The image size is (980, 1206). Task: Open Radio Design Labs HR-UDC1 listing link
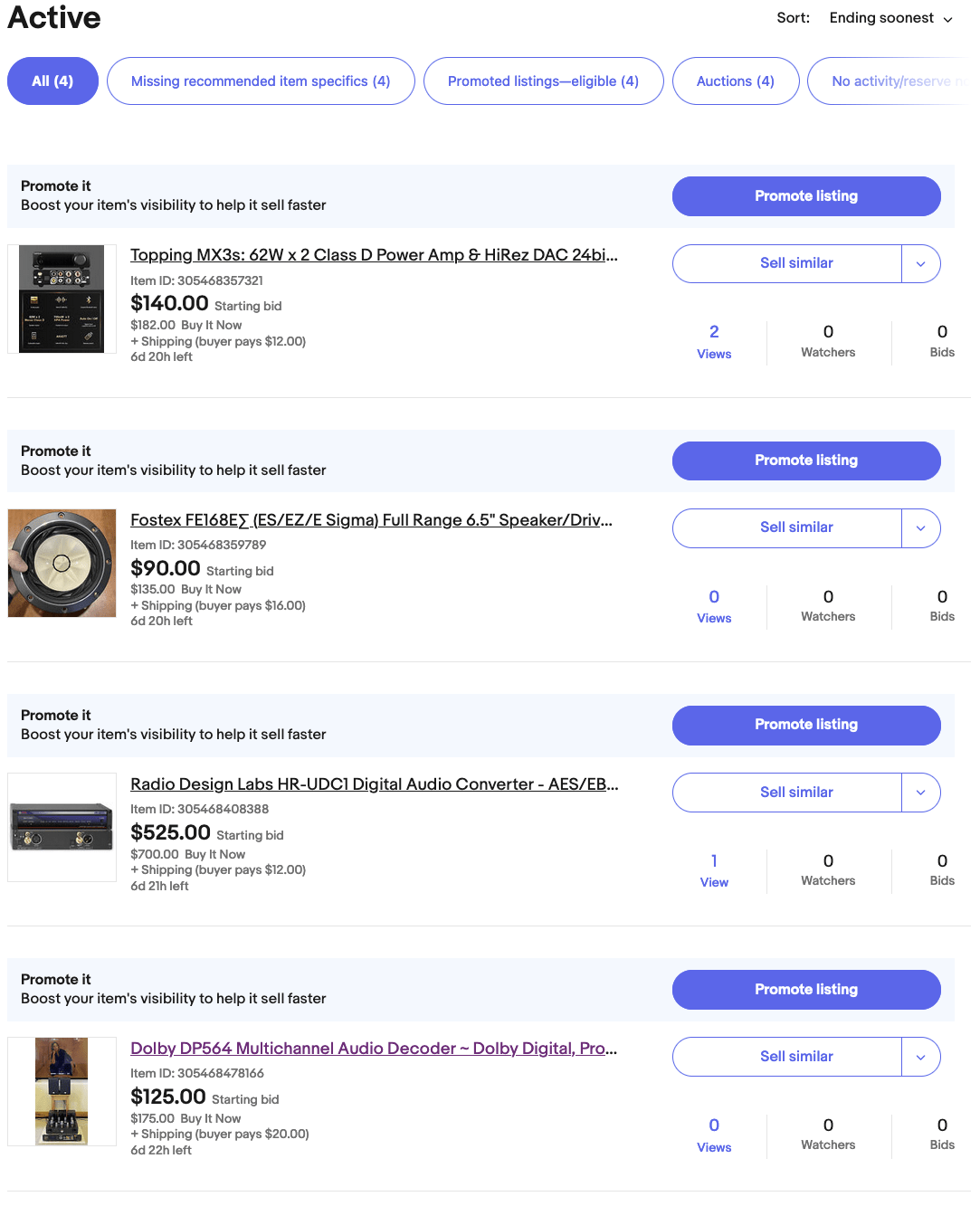pyautogui.click(x=374, y=784)
